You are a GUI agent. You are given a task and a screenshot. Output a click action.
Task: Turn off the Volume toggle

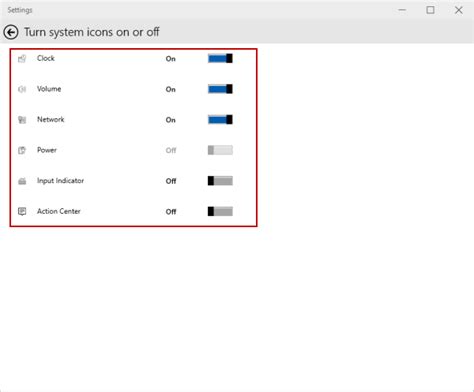tap(220, 89)
